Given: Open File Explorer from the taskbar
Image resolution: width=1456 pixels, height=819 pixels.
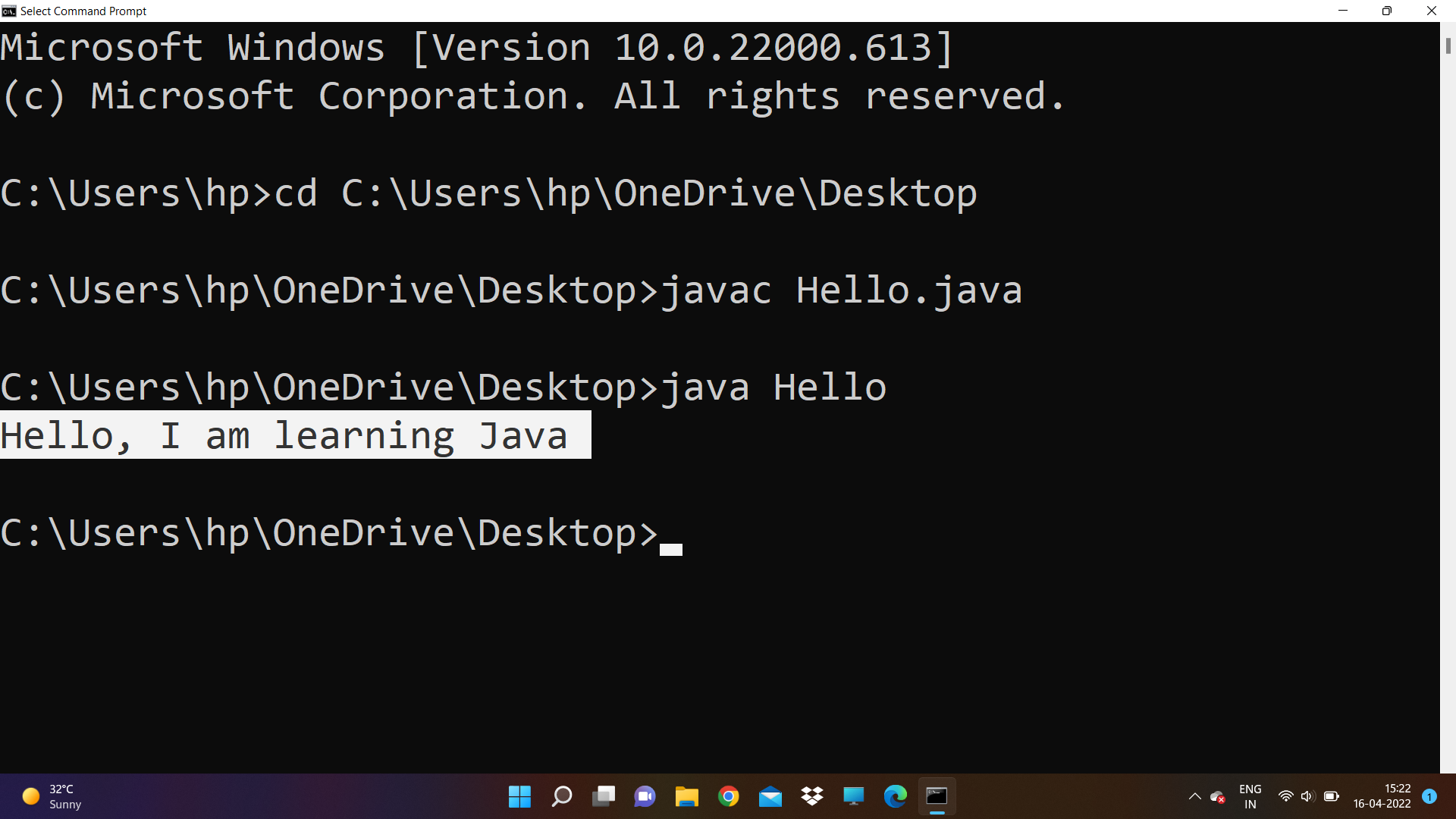Looking at the screenshot, I should (686, 796).
